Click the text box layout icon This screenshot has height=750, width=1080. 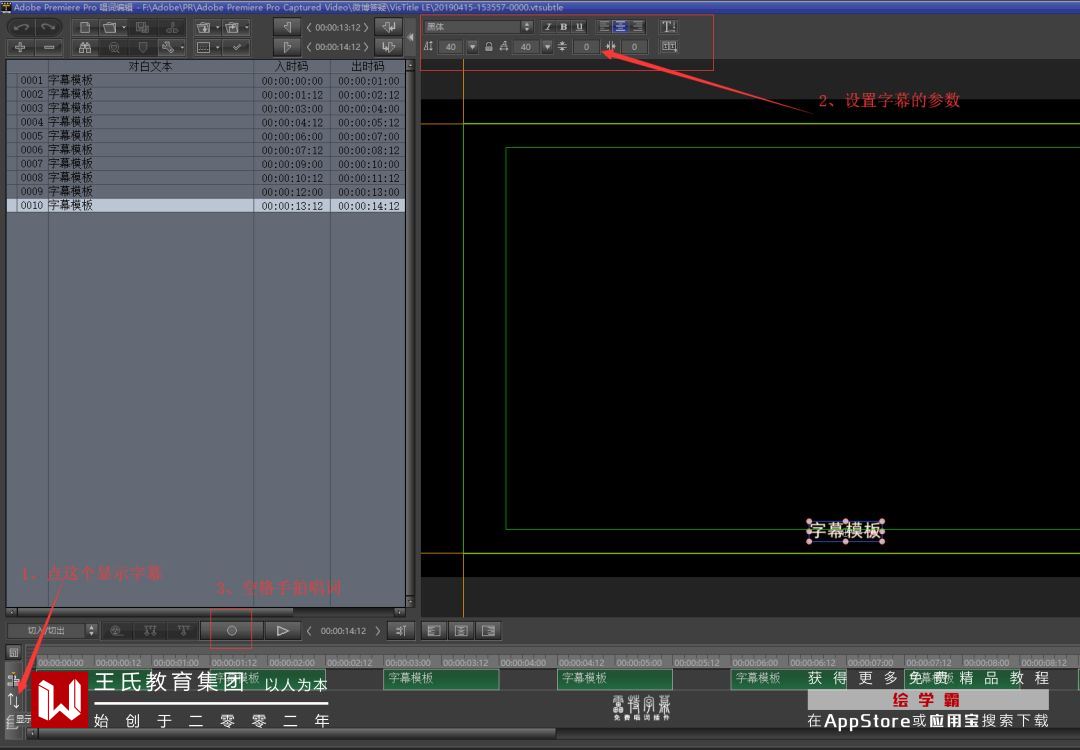668,47
